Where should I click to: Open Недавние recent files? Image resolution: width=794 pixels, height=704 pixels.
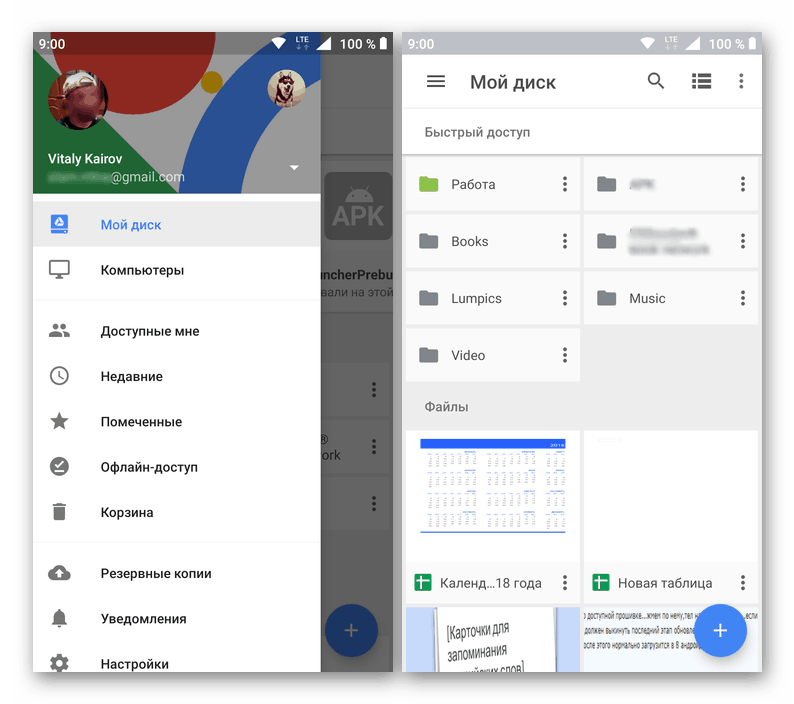[177, 376]
